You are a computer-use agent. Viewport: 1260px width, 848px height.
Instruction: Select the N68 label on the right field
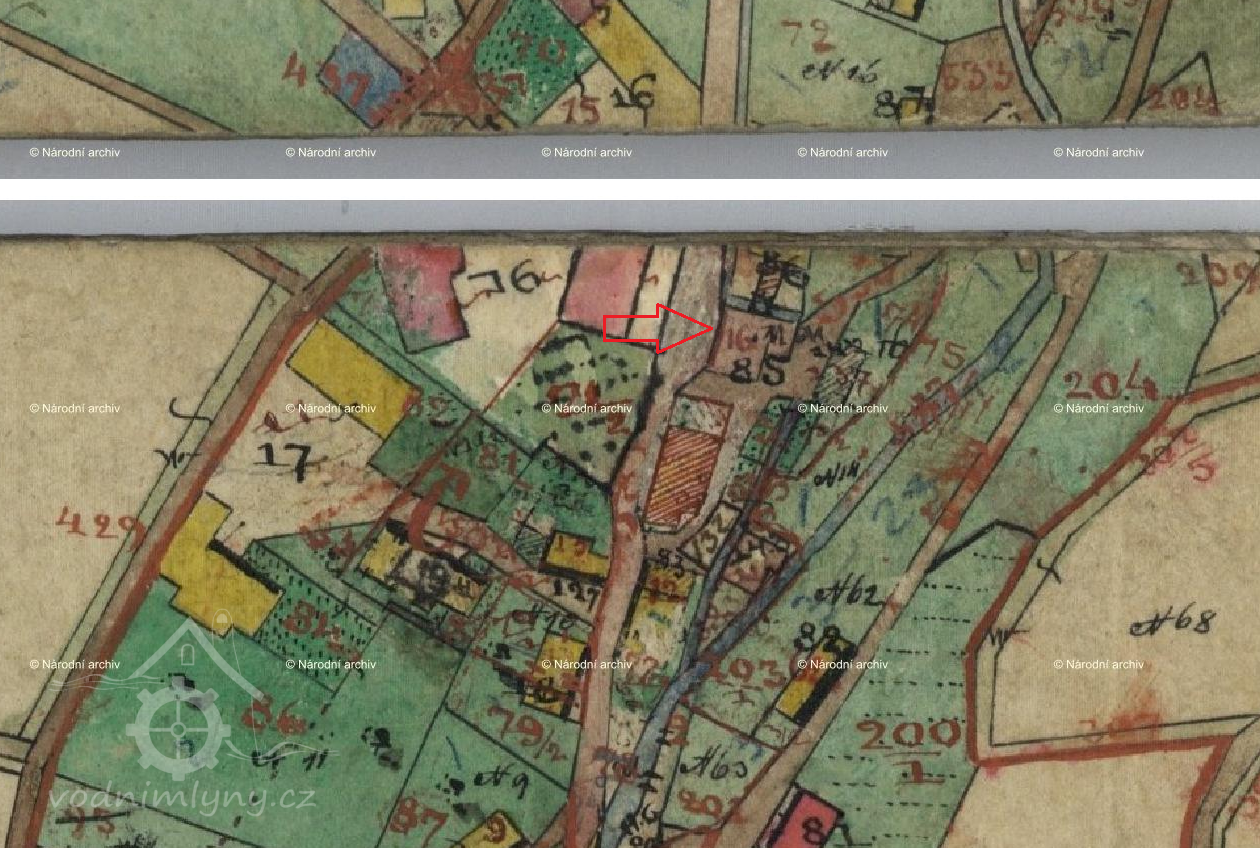click(x=1174, y=624)
